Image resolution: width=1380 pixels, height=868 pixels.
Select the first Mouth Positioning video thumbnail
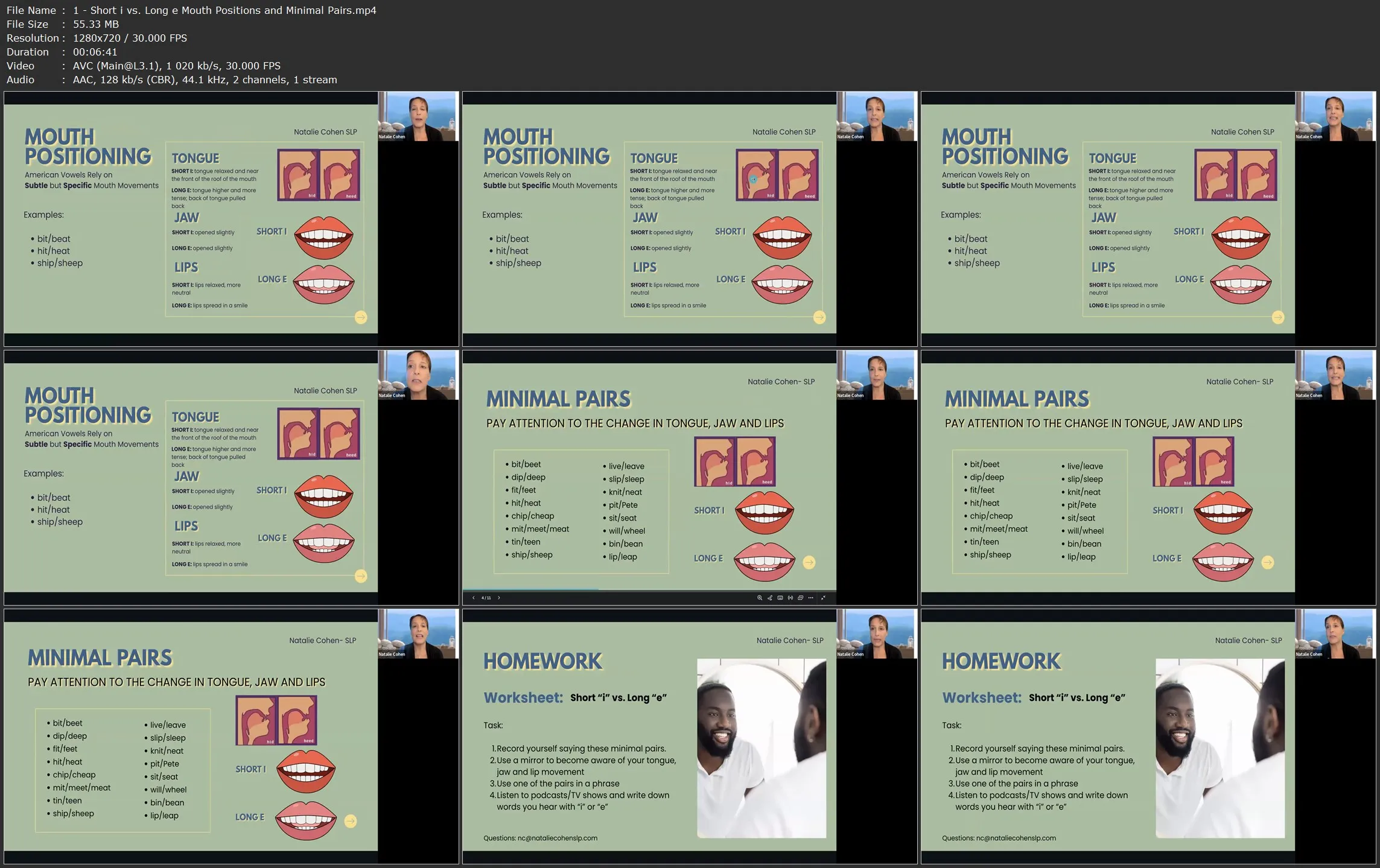231,218
